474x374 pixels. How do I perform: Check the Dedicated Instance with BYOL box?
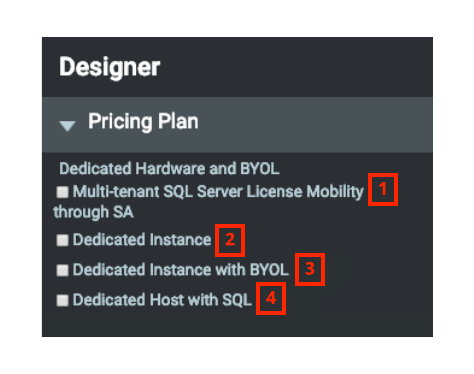(62, 270)
